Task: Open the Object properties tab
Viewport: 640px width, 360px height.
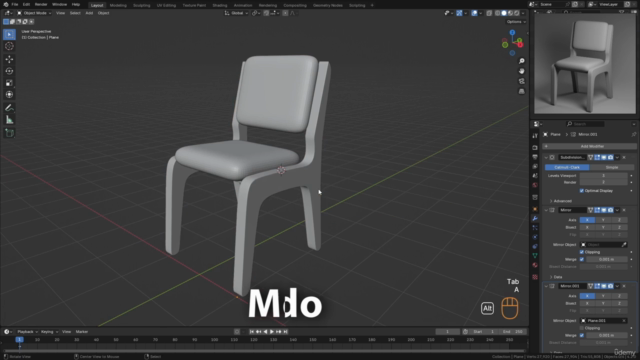Action: point(535,209)
